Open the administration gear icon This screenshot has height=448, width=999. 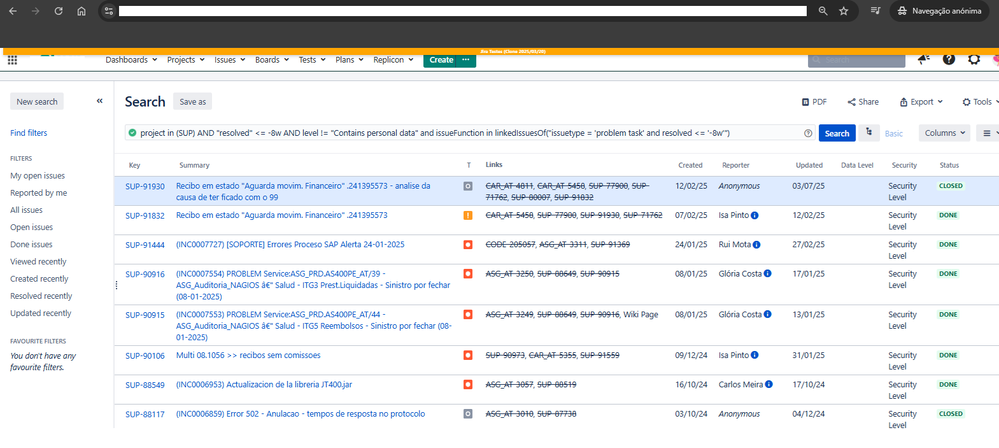[974, 59]
